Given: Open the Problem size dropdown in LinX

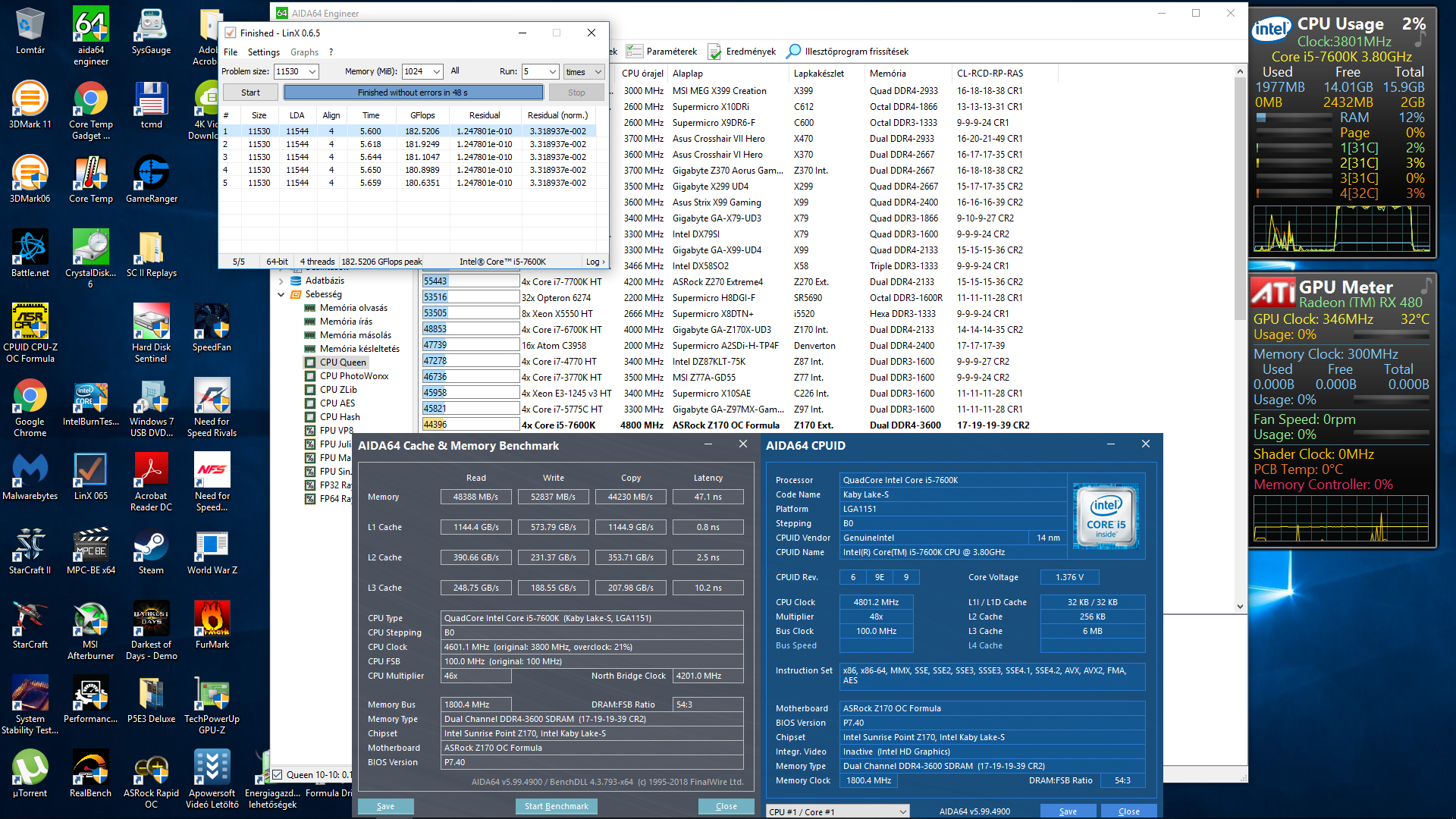Looking at the screenshot, I should pos(312,71).
